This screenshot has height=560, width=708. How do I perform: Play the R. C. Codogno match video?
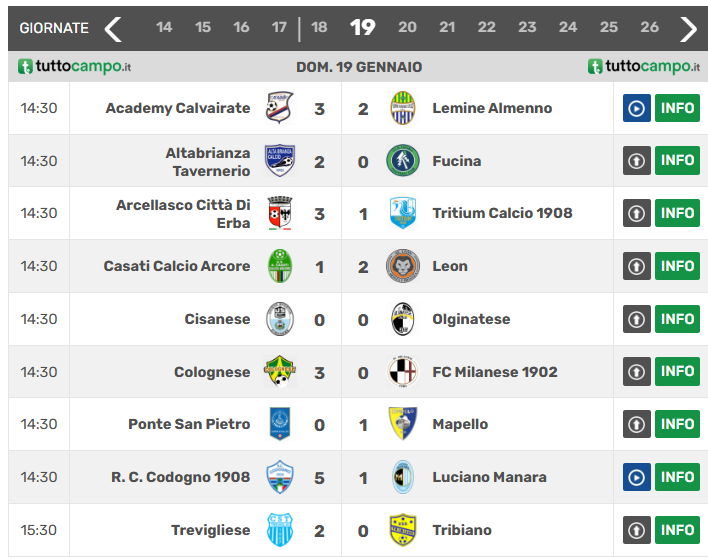pos(636,477)
